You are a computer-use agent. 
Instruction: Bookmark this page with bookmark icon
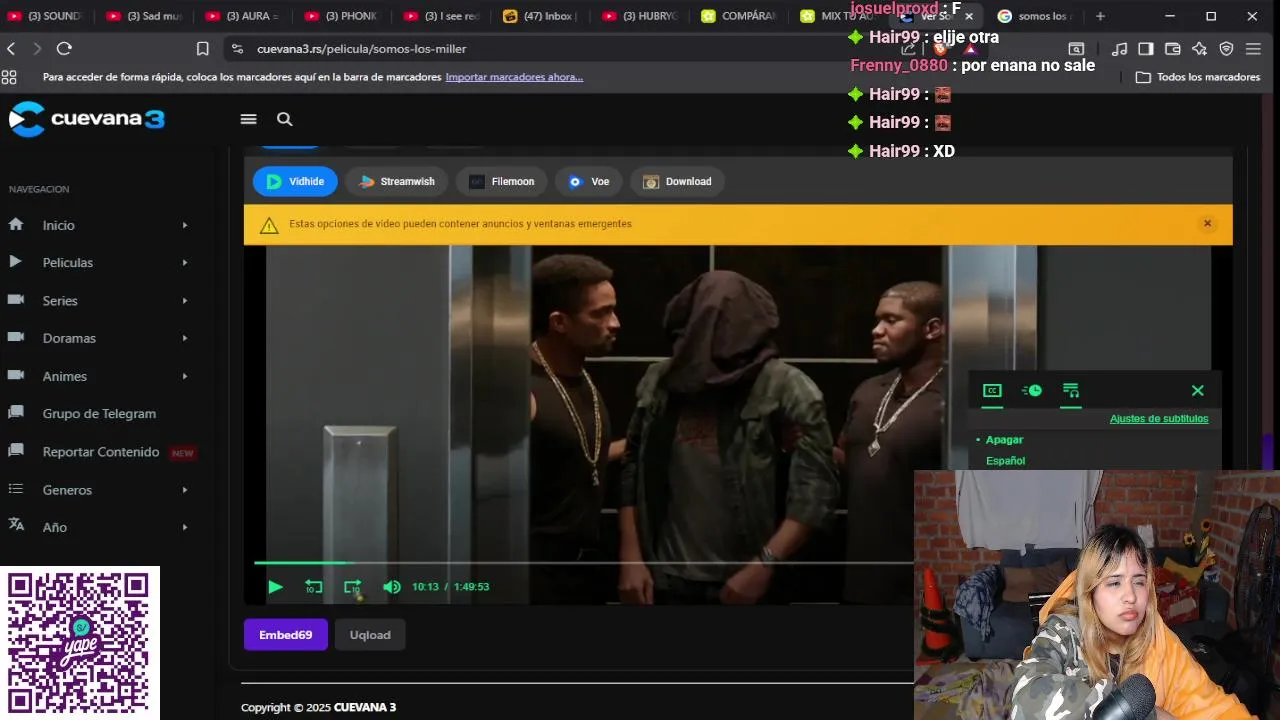click(x=202, y=49)
